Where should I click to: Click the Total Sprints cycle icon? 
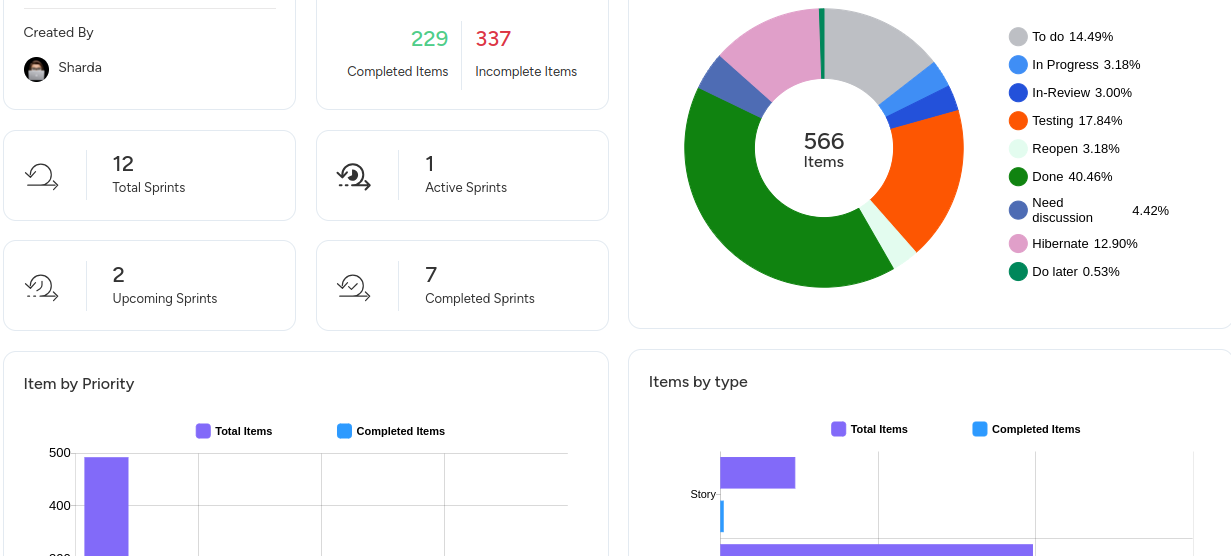click(41, 176)
